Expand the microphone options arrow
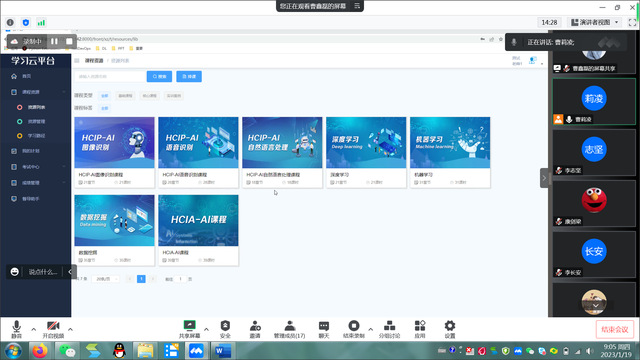This screenshot has width=640, height=360. pyautogui.click(x=33, y=329)
